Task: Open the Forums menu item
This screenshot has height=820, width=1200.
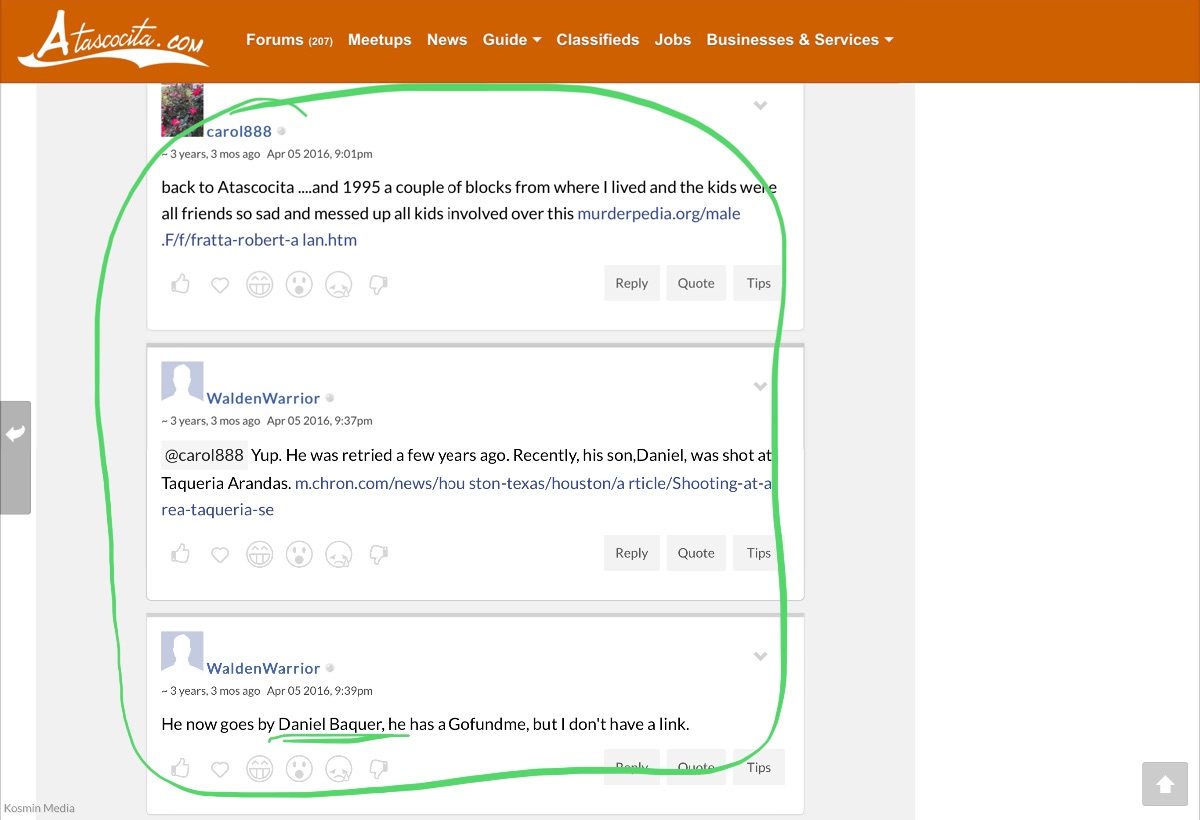Action: click(x=288, y=40)
